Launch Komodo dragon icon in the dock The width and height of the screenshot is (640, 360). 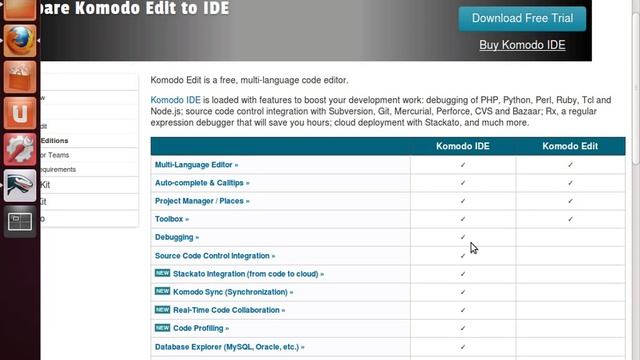pos(20,186)
